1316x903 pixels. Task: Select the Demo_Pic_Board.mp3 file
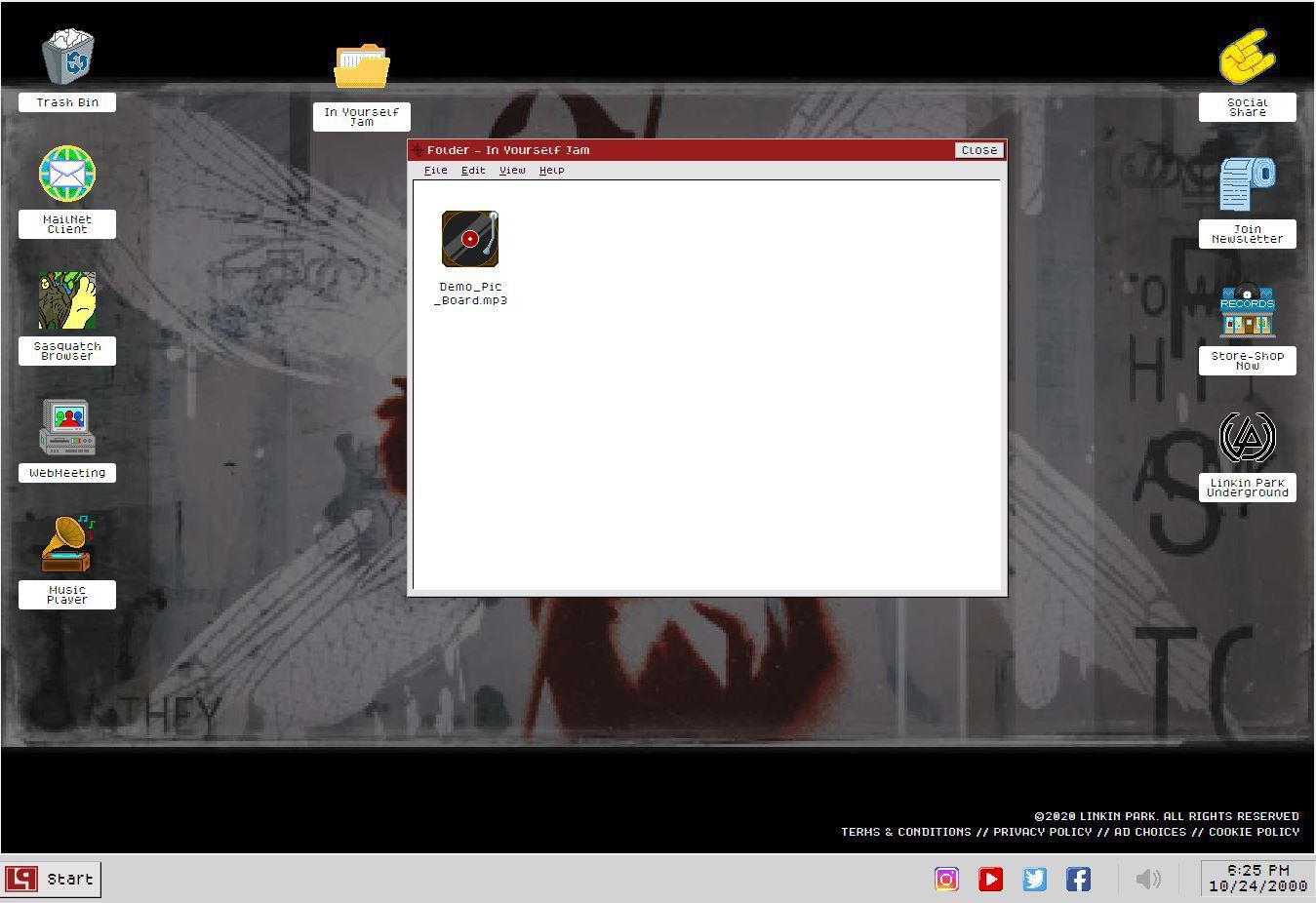pyautogui.click(x=470, y=240)
